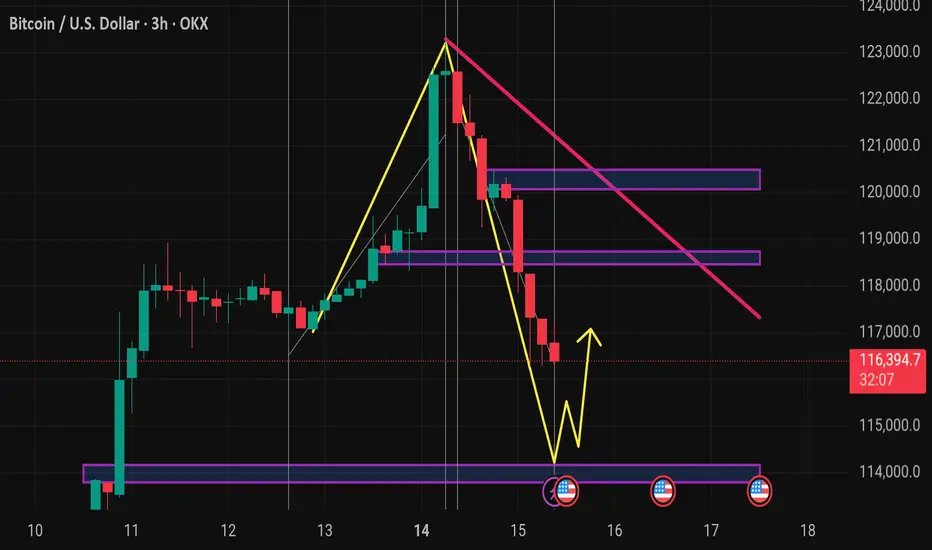The width and height of the screenshot is (932, 550).
Task: Click the 32:07 candle countdown timer
Action: (x=876, y=380)
